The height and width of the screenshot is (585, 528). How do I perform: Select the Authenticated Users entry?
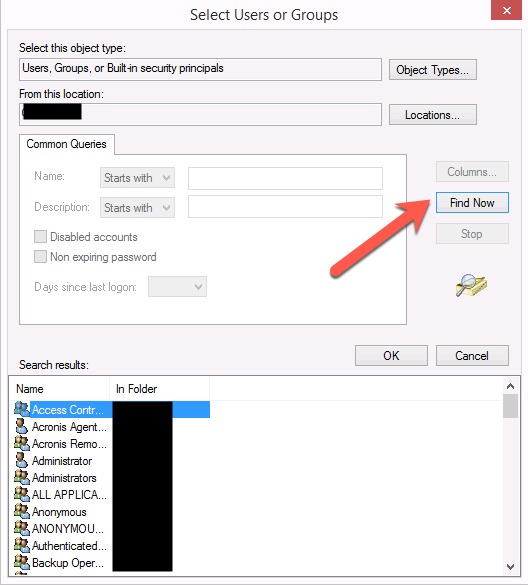point(69,546)
